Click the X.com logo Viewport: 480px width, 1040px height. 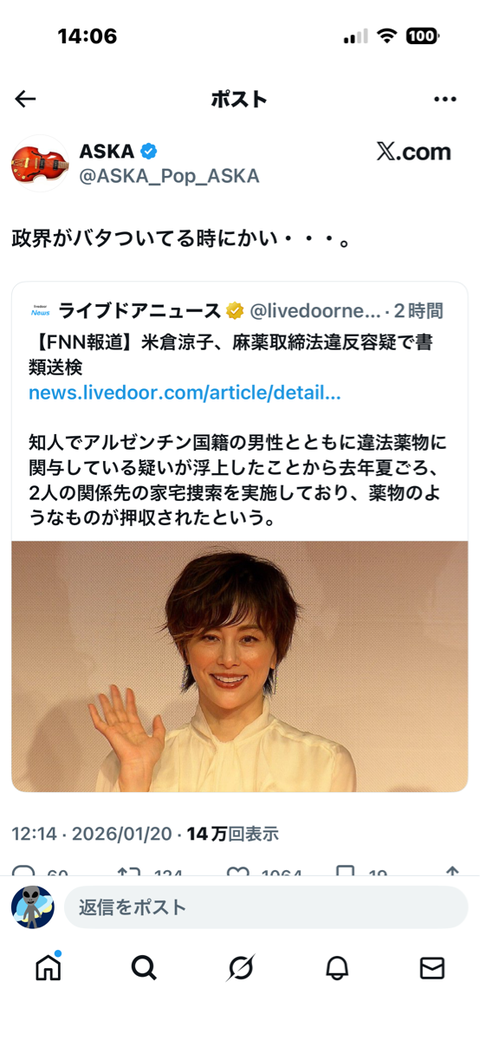click(x=414, y=152)
